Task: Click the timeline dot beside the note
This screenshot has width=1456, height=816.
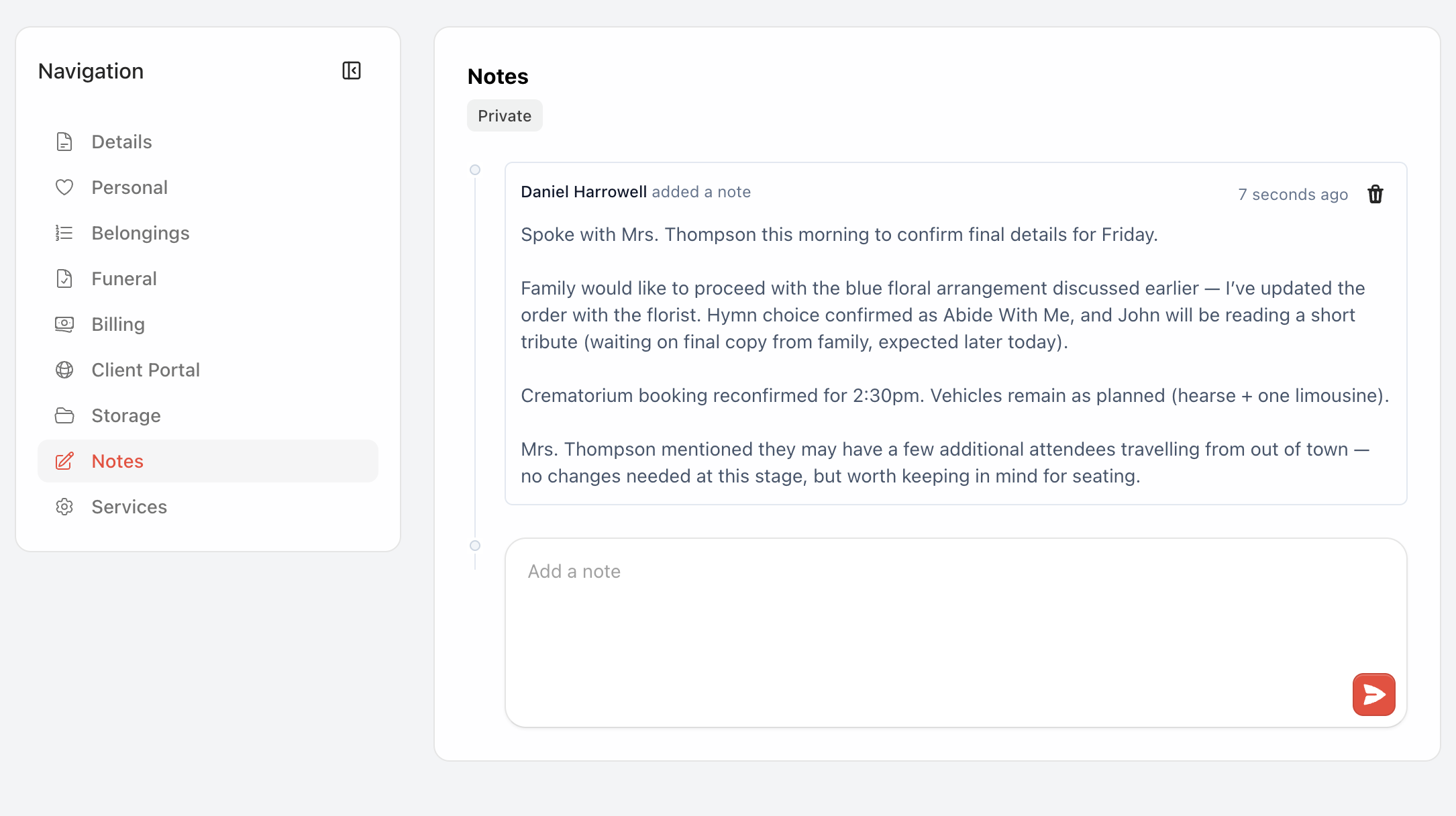Action: coord(476,170)
